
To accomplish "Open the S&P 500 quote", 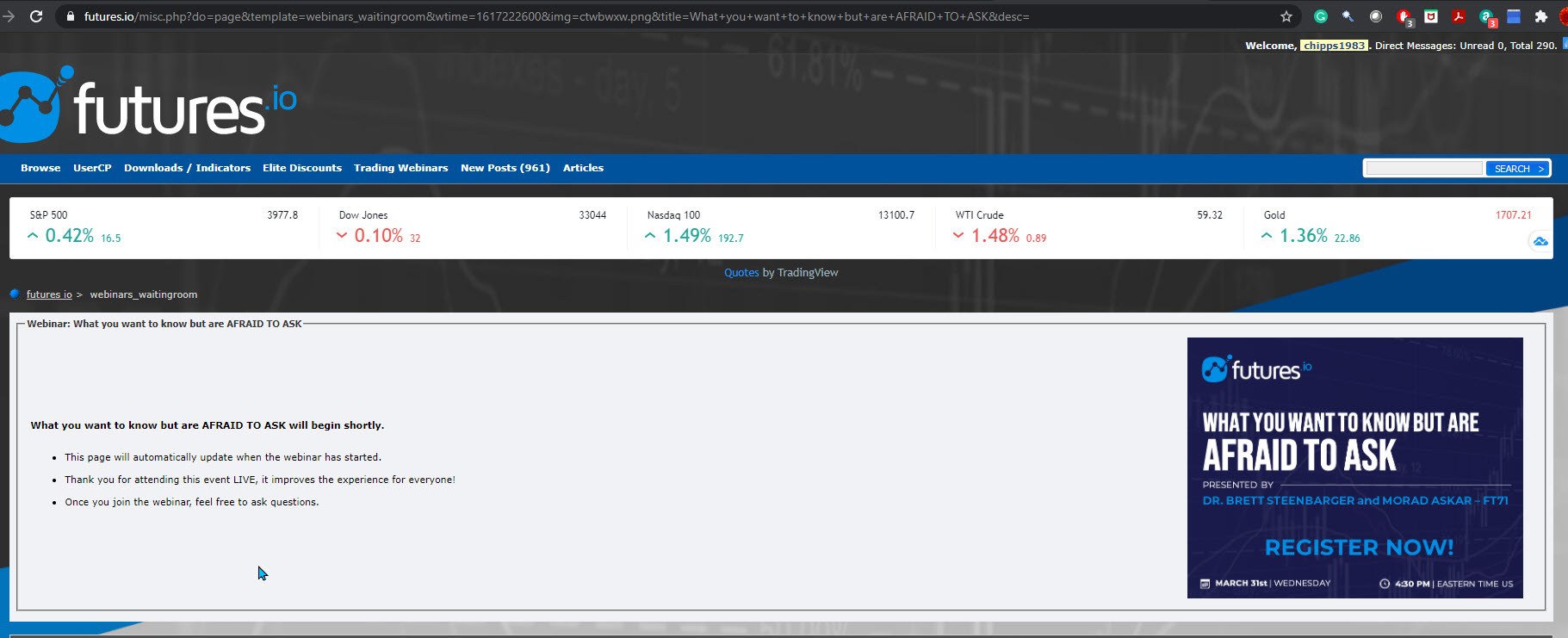I will 164,228.
